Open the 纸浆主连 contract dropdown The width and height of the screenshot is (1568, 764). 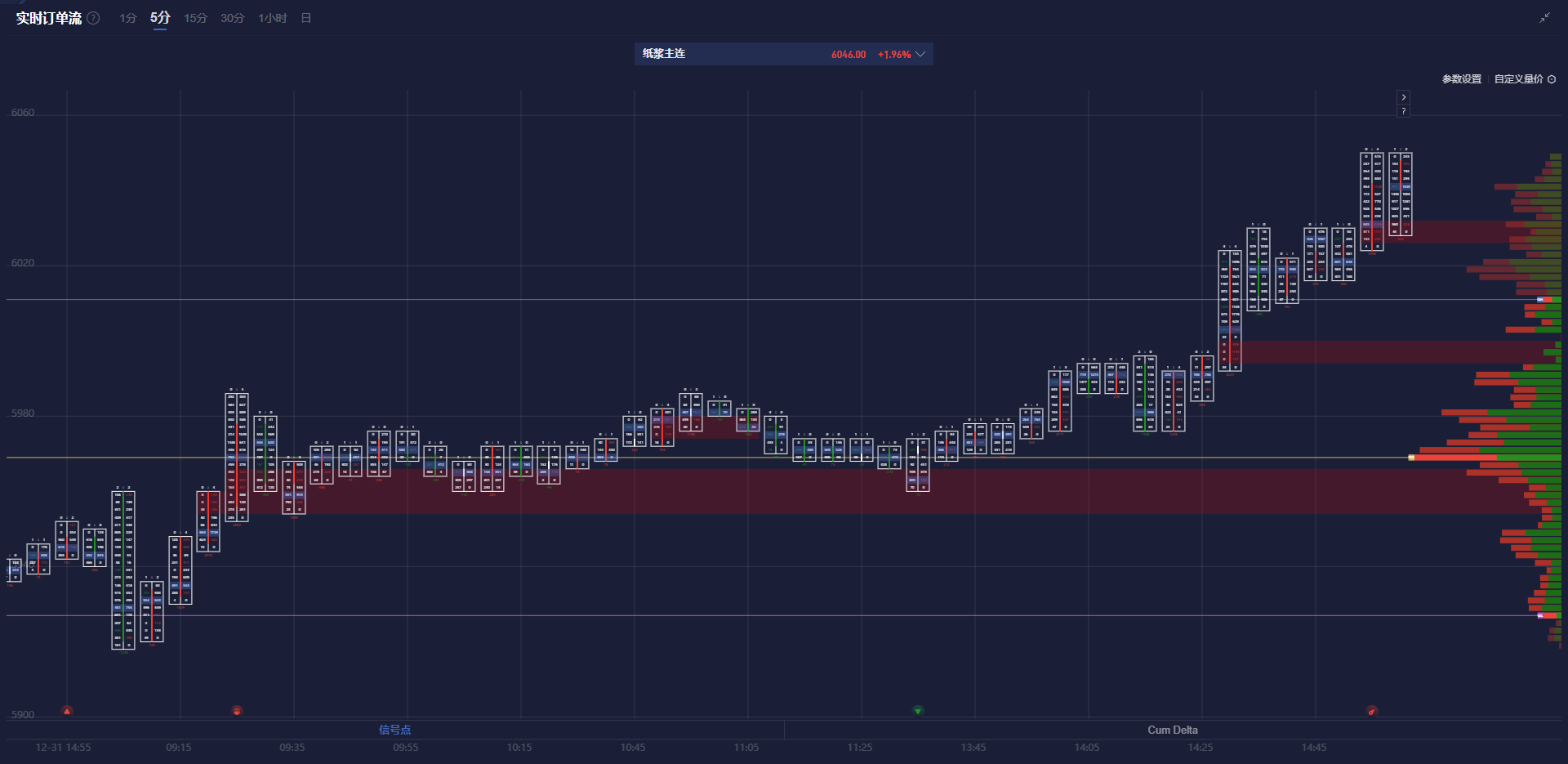(x=784, y=54)
